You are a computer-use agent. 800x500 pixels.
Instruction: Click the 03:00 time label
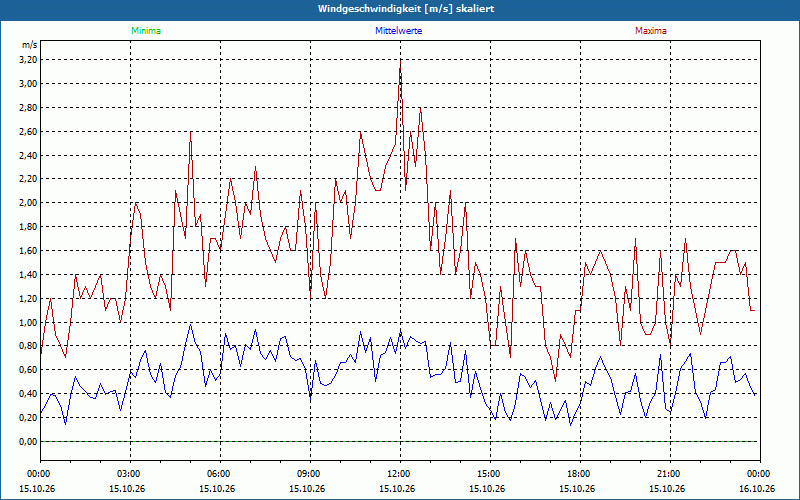click(x=131, y=474)
